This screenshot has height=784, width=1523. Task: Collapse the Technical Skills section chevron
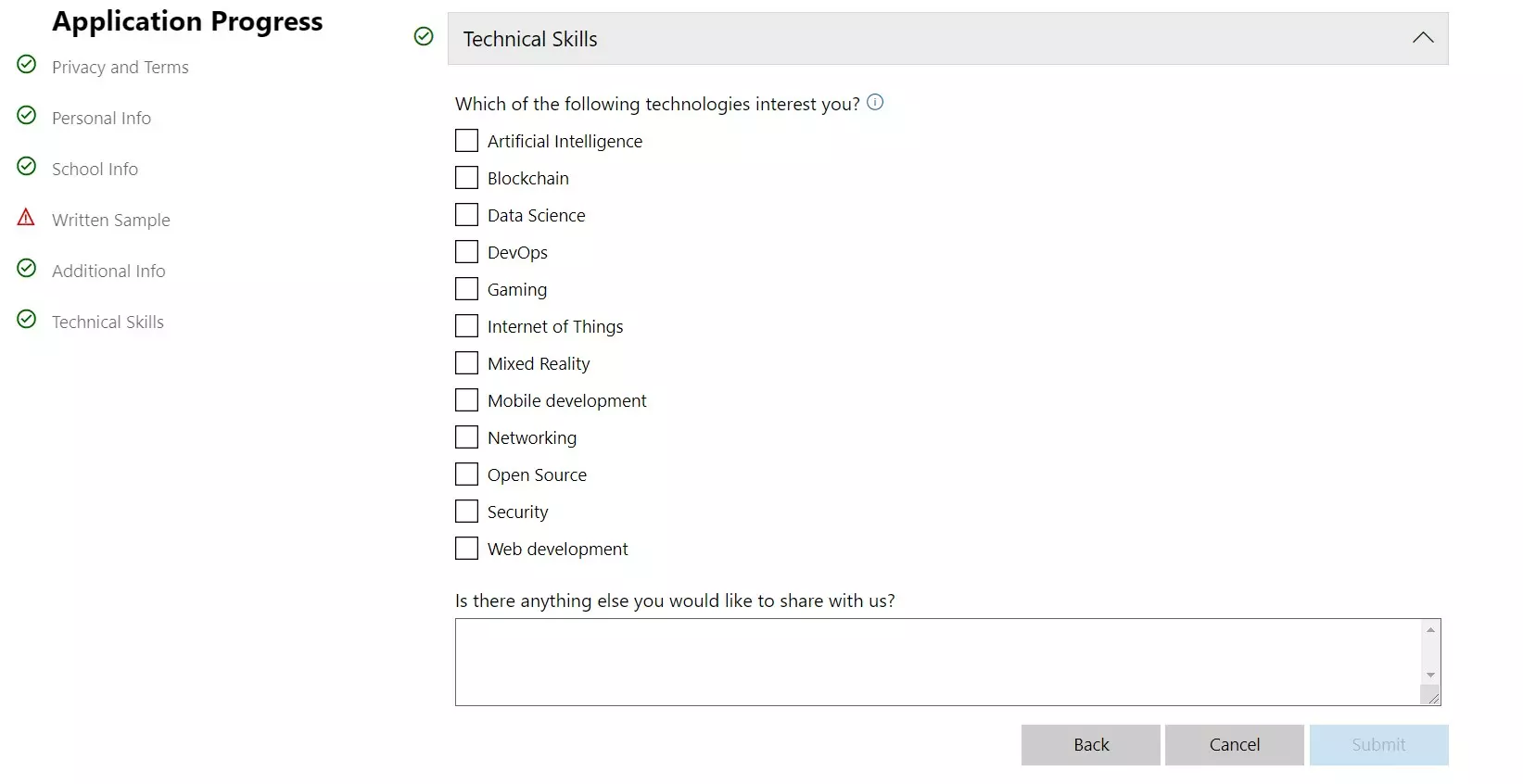pos(1423,38)
